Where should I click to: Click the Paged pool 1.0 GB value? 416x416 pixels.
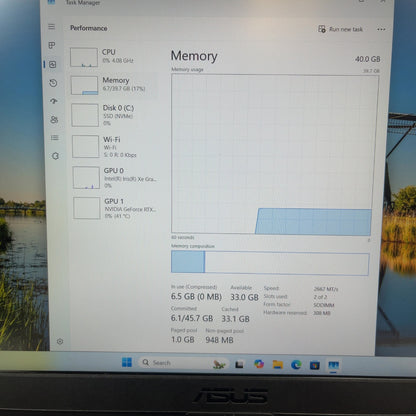(x=182, y=339)
